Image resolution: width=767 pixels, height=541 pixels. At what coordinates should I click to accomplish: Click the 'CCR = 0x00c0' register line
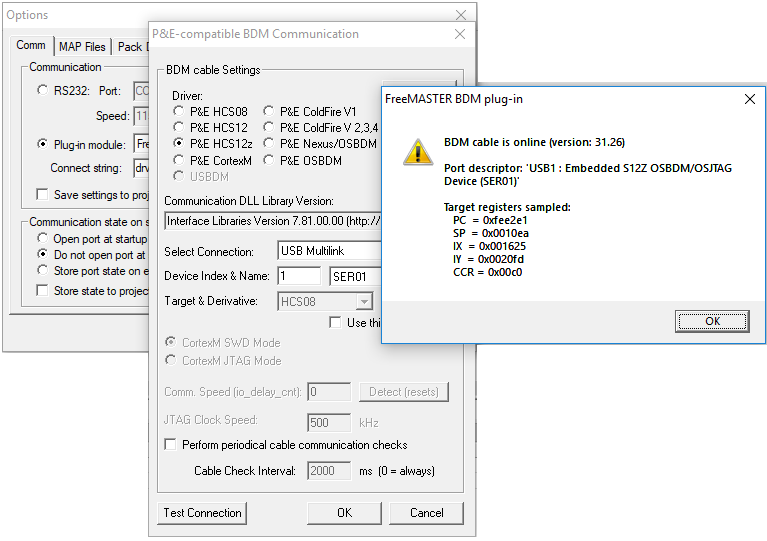487,272
